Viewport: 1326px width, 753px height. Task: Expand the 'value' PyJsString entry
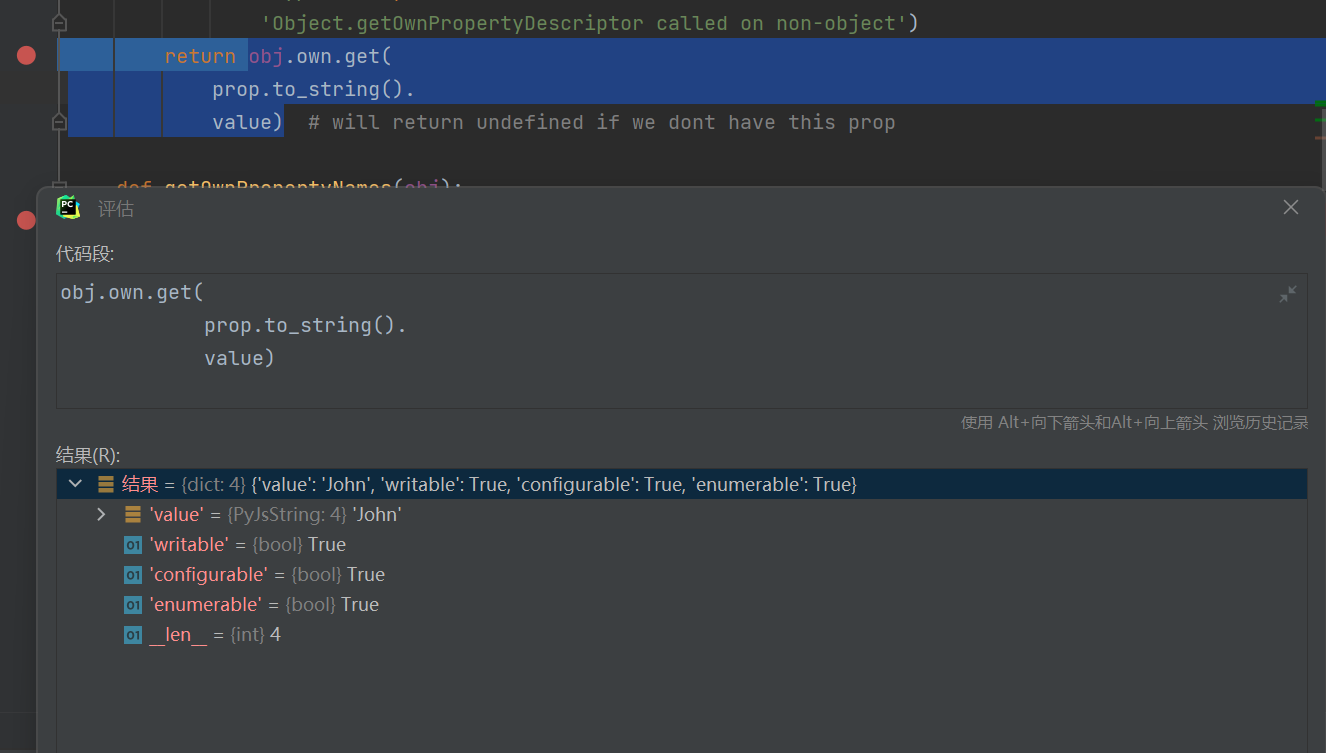[x=101, y=514]
